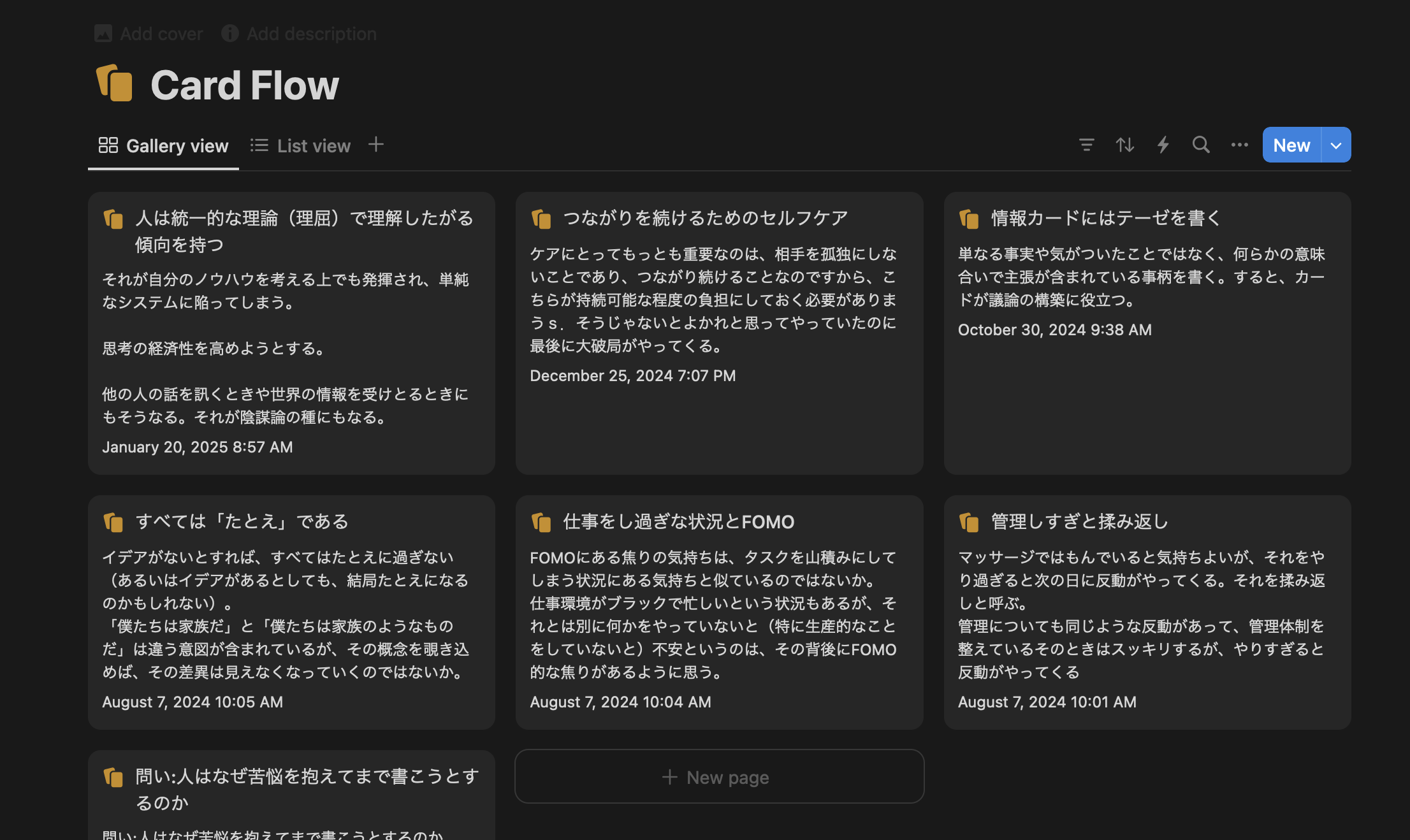Click the lightning automations icon
This screenshot has height=840, width=1410.
[x=1163, y=145]
